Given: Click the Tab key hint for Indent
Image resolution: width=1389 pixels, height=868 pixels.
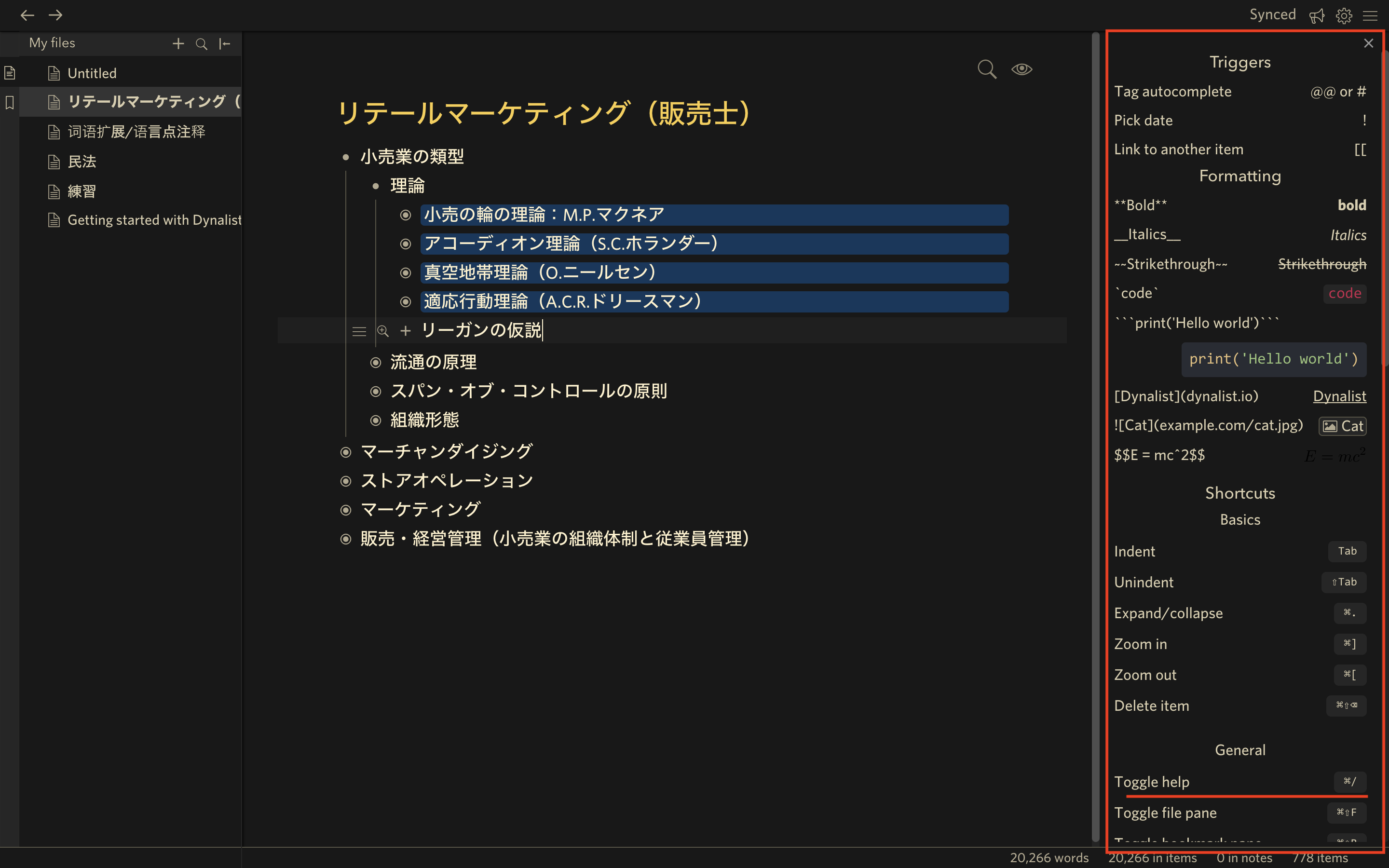Looking at the screenshot, I should point(1347,551).
